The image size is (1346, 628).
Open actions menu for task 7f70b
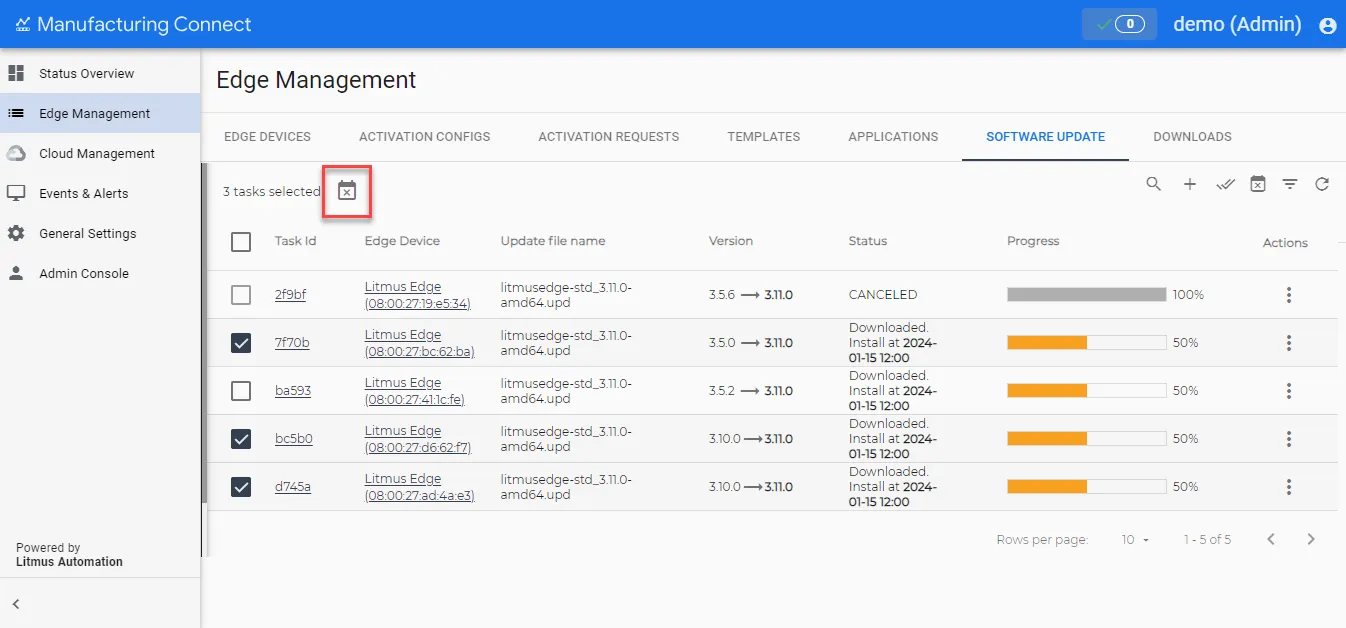1289,343
